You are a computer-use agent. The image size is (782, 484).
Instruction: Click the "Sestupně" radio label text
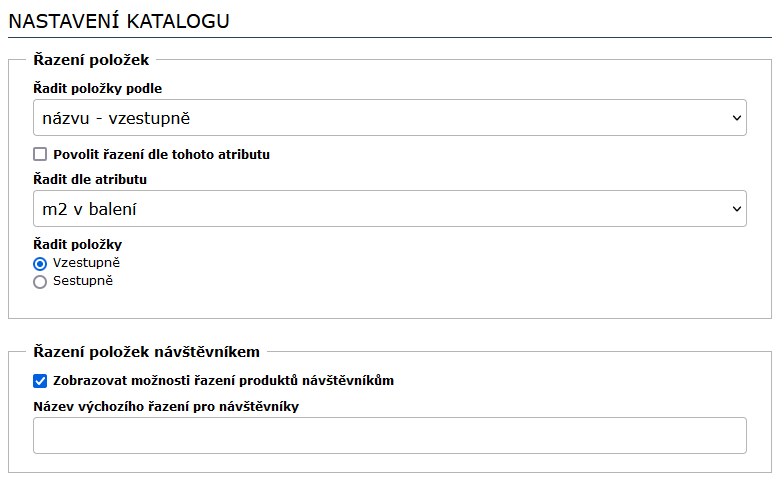coord(83,281)
